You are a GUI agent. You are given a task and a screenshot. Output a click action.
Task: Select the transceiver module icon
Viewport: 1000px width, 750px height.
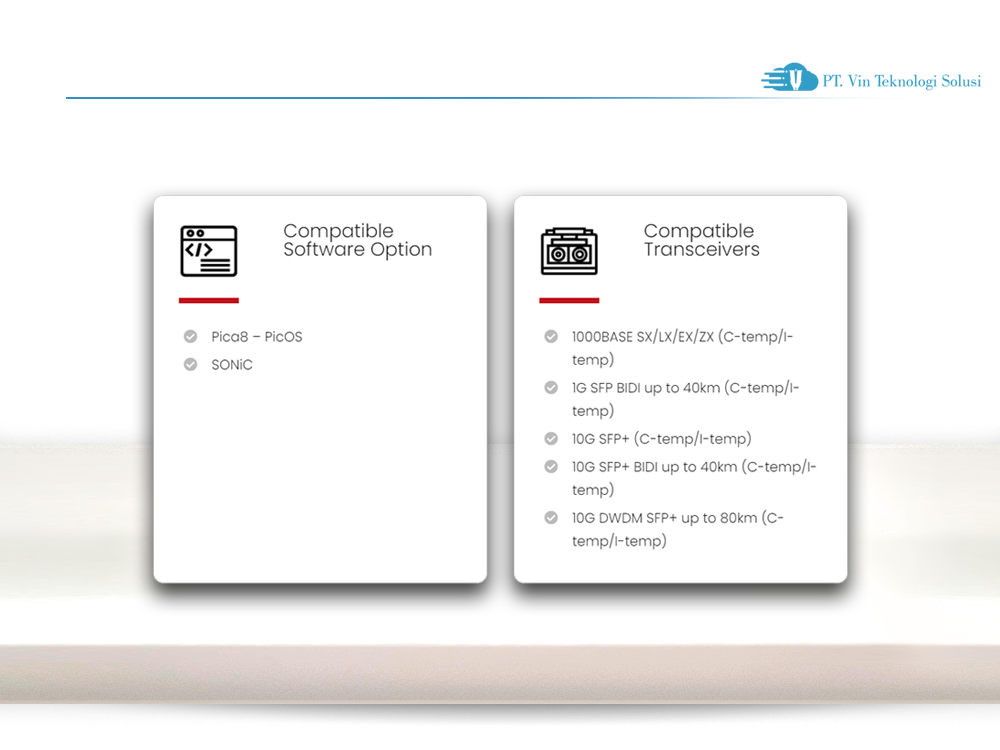pyautogui.click(x=569, y=251)
